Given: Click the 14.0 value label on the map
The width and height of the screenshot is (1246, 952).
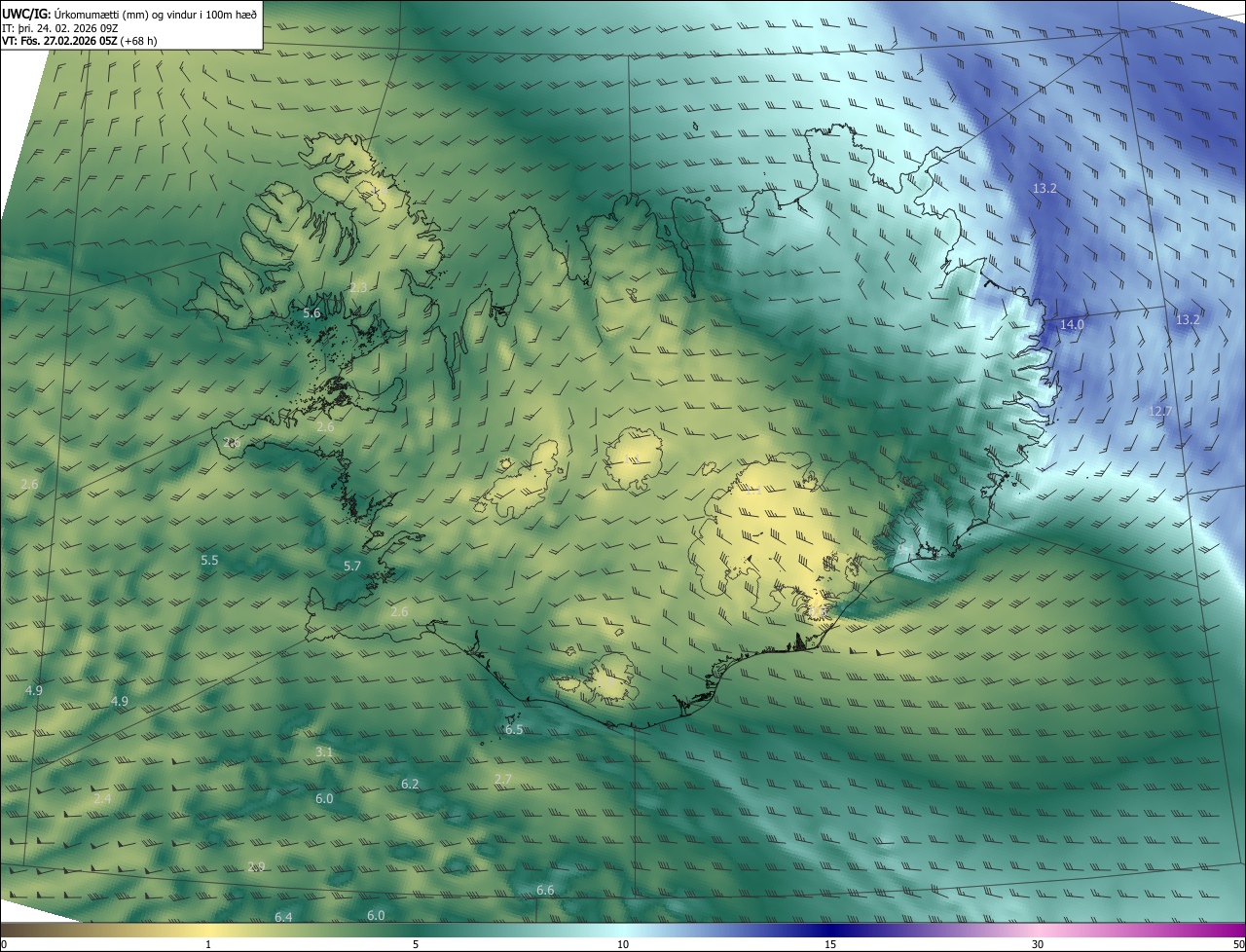Looking at the screenshot, I should point(1072,324).
